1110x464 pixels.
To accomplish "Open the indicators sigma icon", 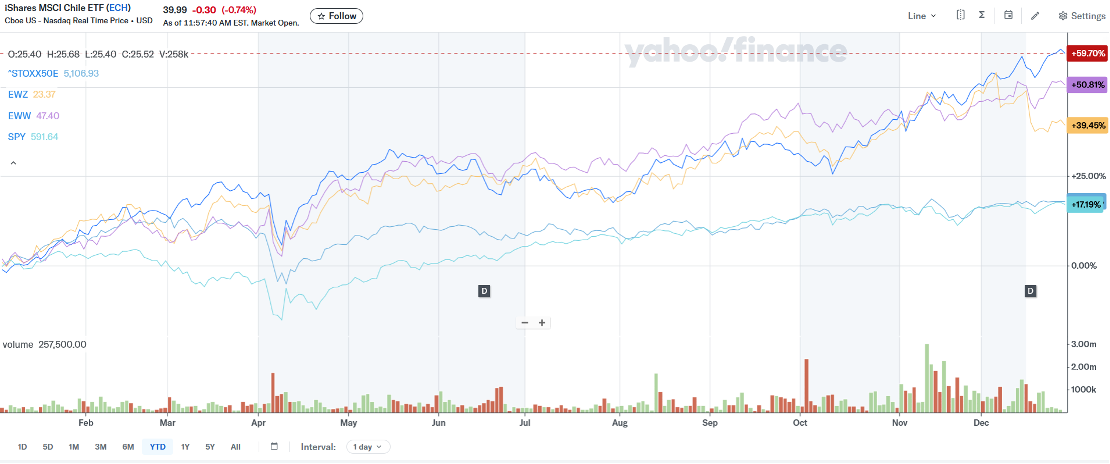I will [x=983, y=15].
